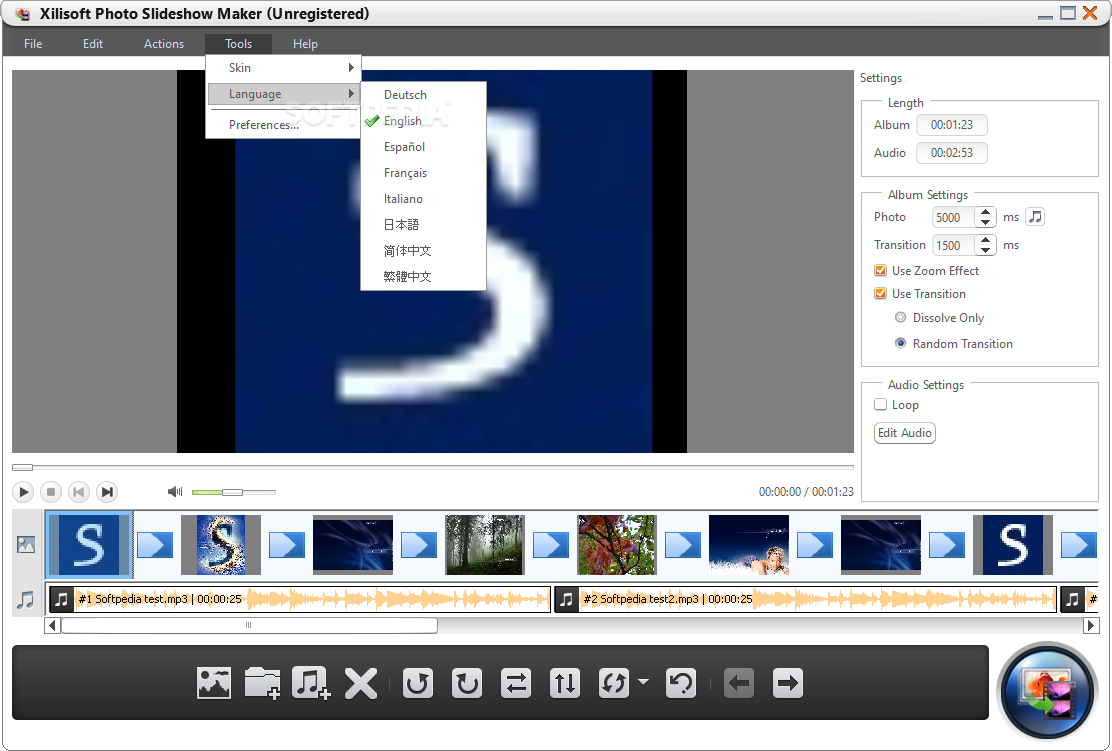
Task: Click the Transition duration field showing 1500
Action: (954, 245)
